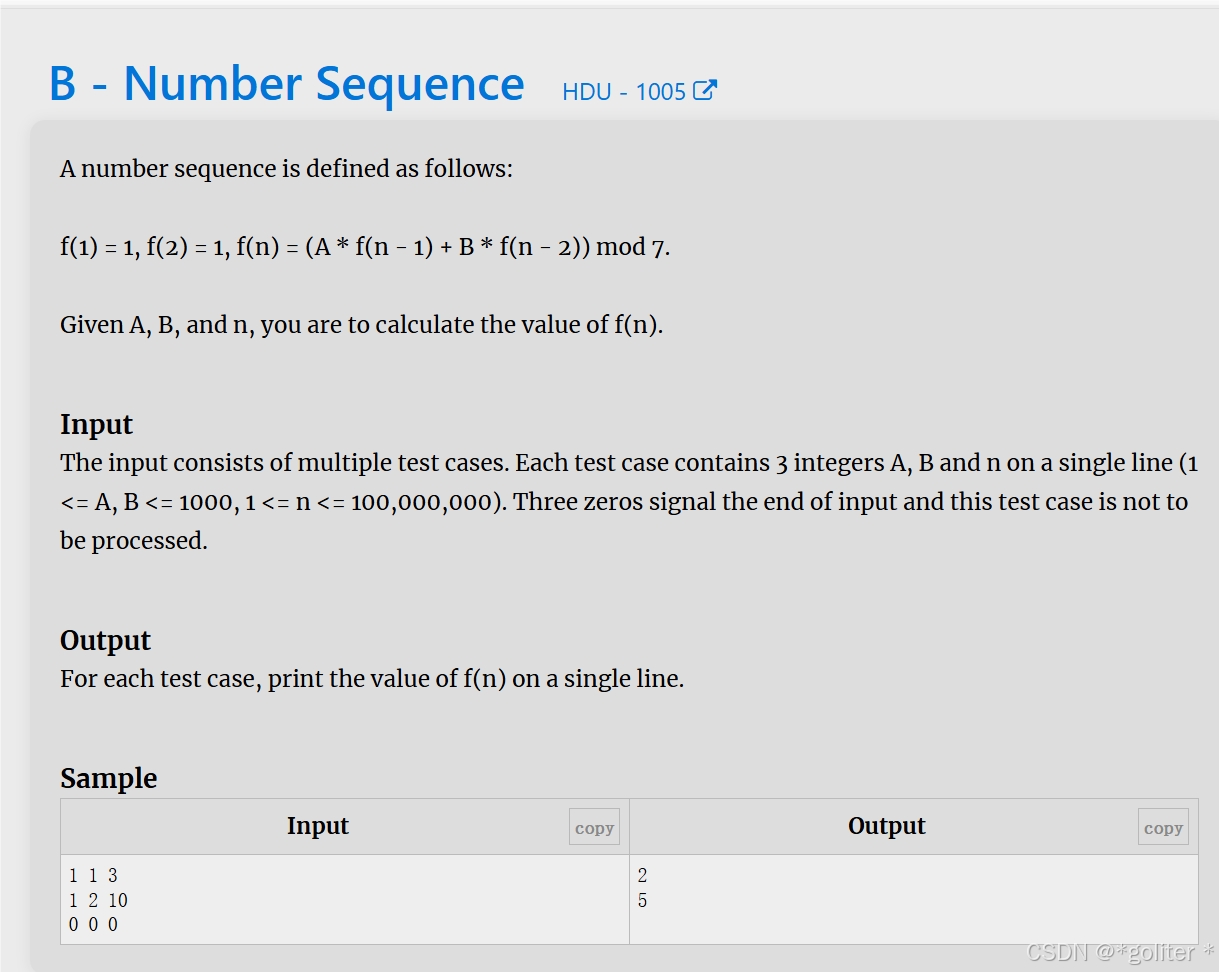Click sample input line '1 1 3'
The height and width of the screenshot is (972, 1219).
coord(93,877)
